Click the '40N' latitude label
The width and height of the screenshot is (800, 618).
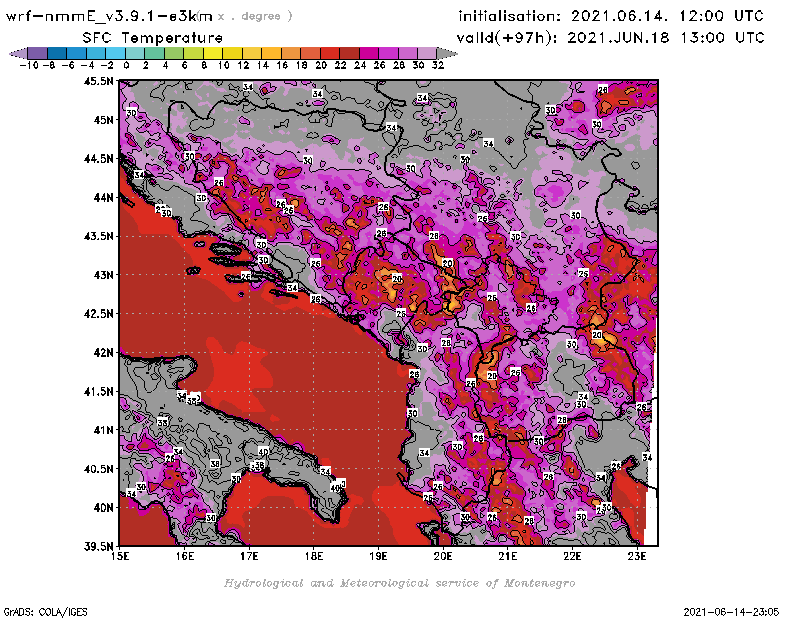103,507
